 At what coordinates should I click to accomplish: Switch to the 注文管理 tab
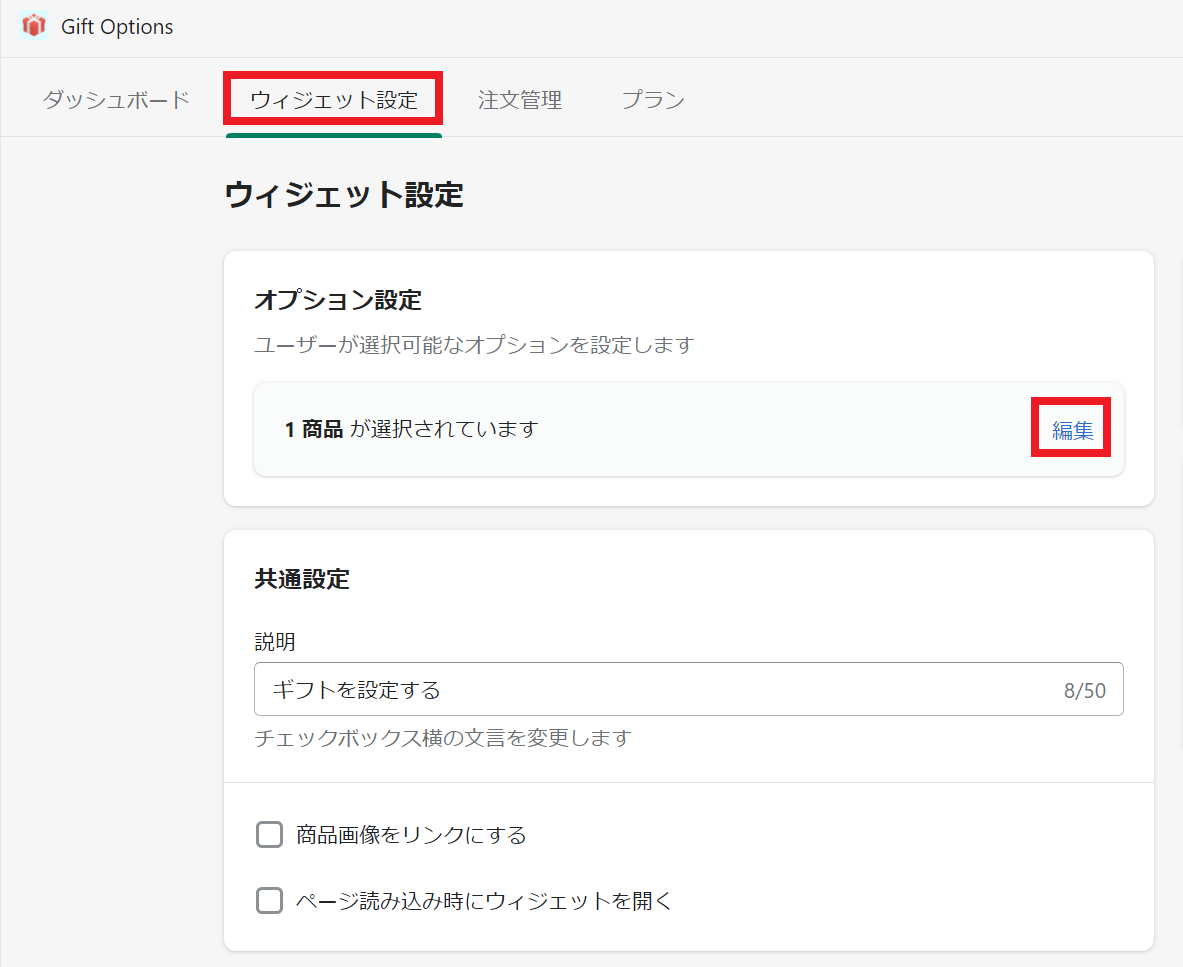pyautogui.click(x=519, y=100)
